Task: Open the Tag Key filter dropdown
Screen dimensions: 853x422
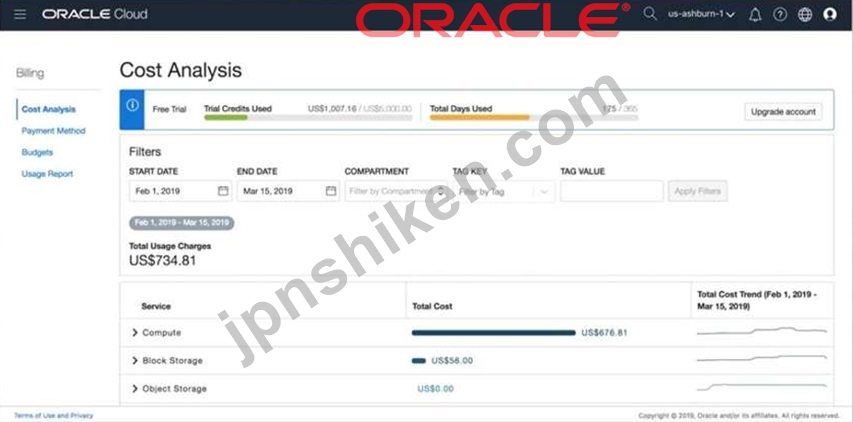Action: coord(504,191)
